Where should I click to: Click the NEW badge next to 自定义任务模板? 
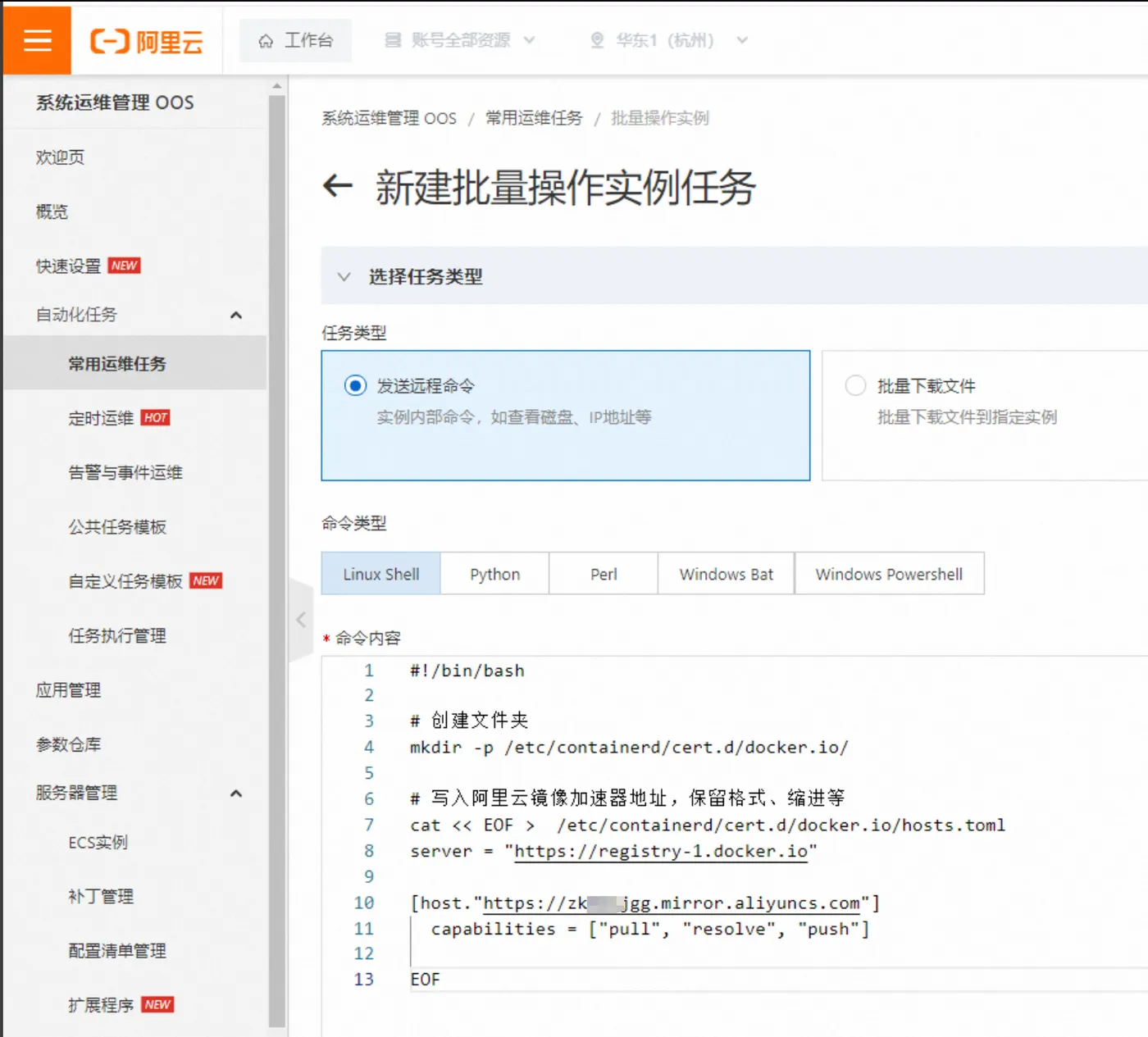pyautogui.click(x=206, y=580)
